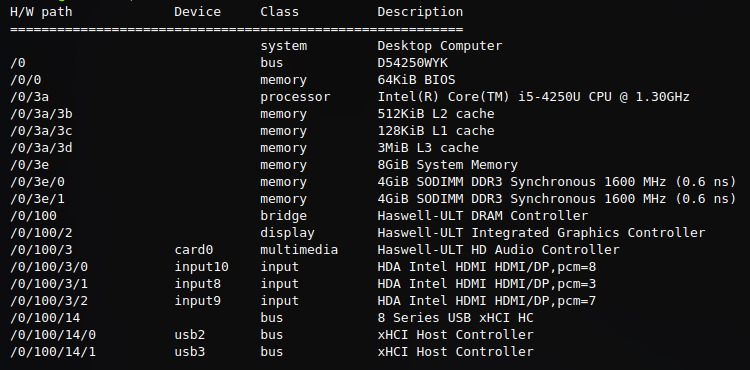Click the 'input8' device name
This screenshot has height=370, width=750.
(x=198, y=284)
